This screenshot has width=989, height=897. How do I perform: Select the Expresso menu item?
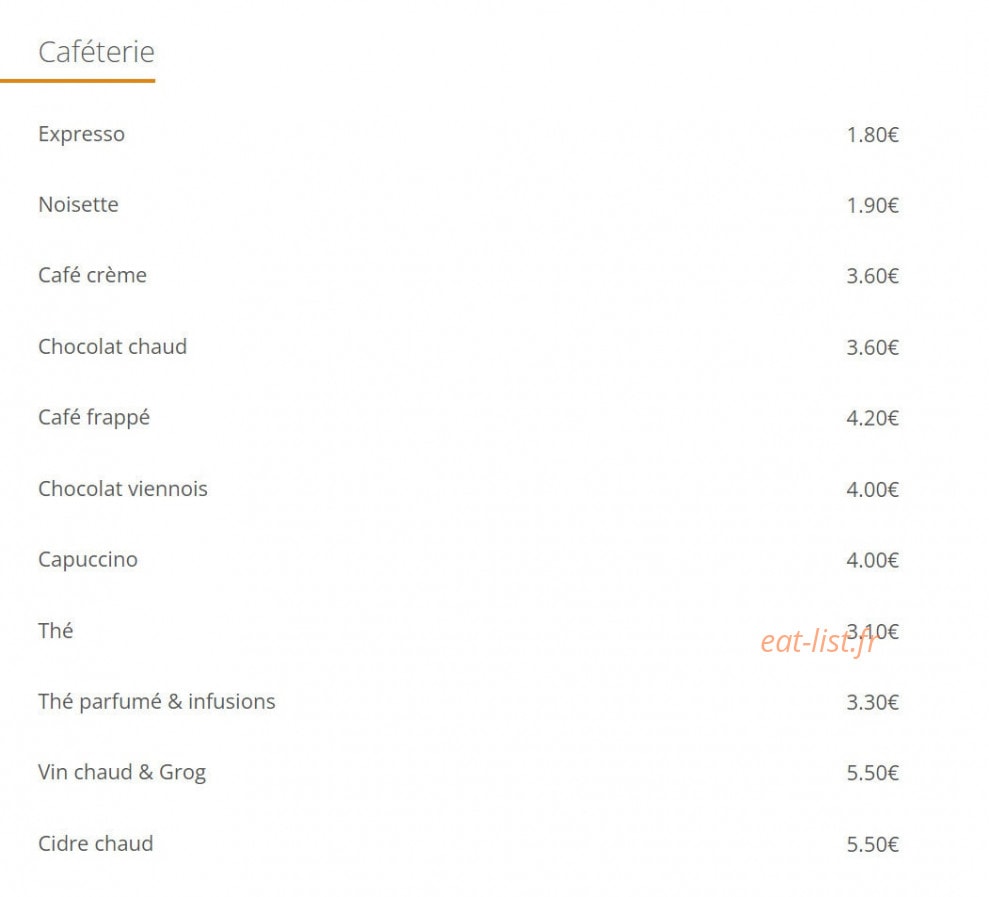coord(81,134)
